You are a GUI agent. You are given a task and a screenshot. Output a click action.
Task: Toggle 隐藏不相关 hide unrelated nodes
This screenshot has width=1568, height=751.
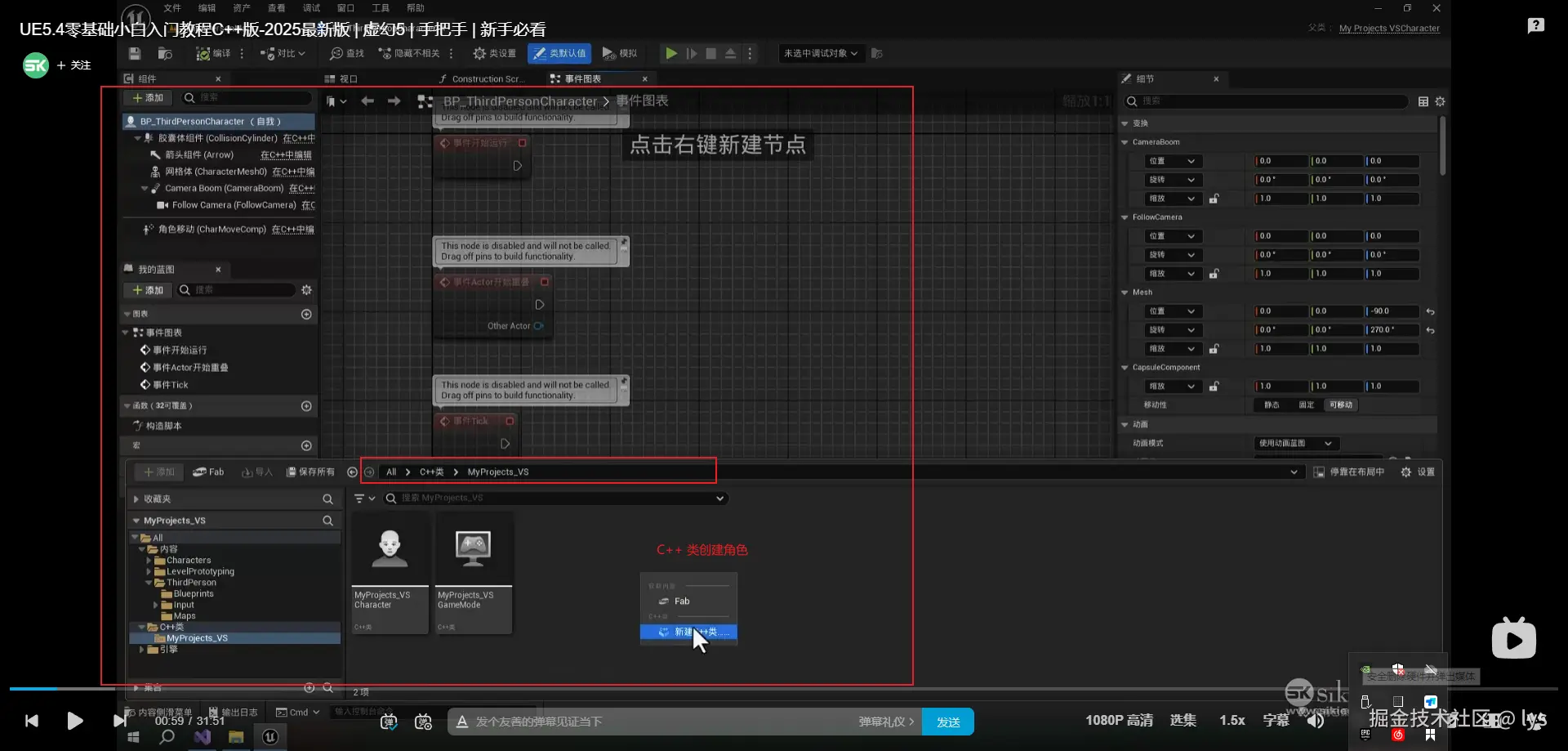409,53
